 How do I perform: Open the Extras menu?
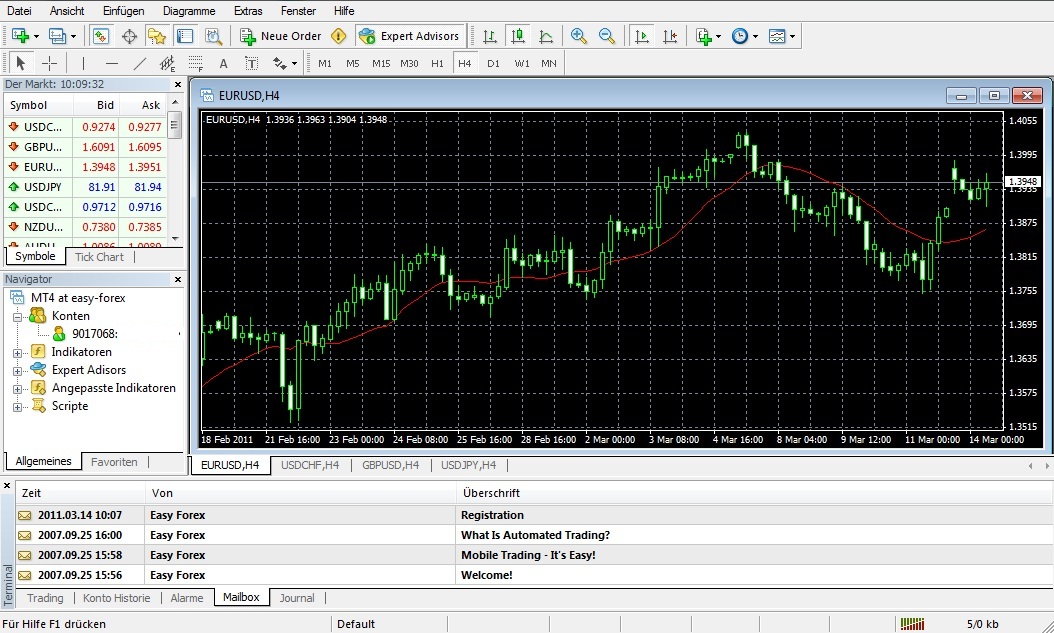coord(248,11)
